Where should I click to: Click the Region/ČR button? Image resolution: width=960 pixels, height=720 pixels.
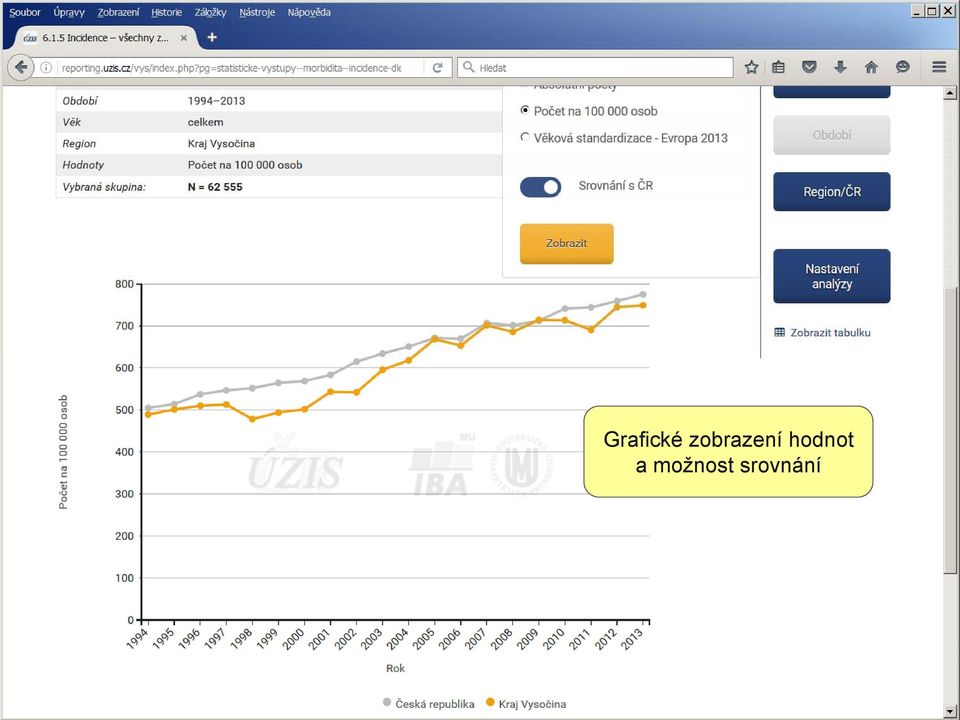(x=831, y=192)
